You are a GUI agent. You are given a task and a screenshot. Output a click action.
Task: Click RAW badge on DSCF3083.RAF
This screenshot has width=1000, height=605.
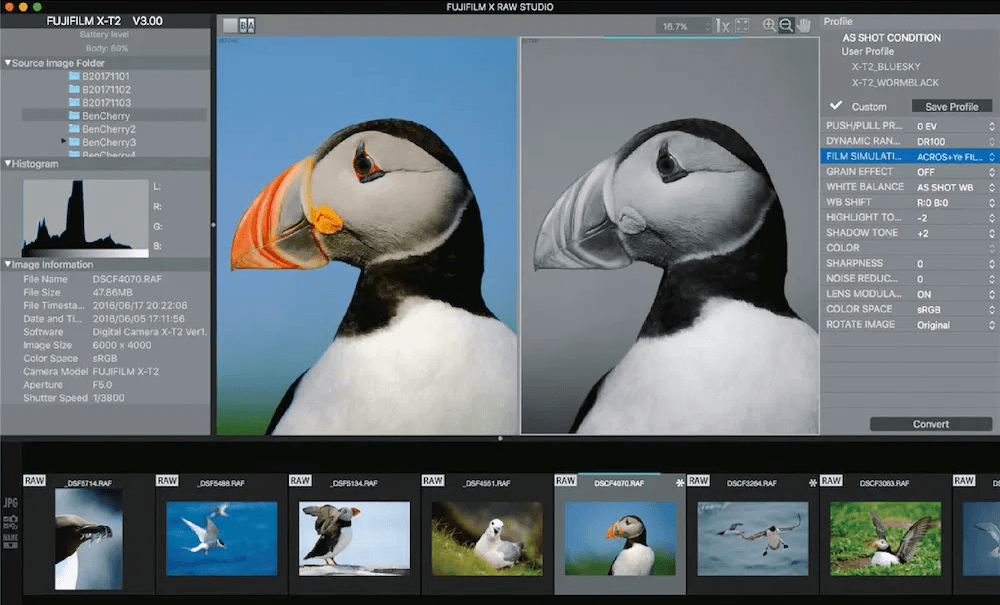pos(831,481)
